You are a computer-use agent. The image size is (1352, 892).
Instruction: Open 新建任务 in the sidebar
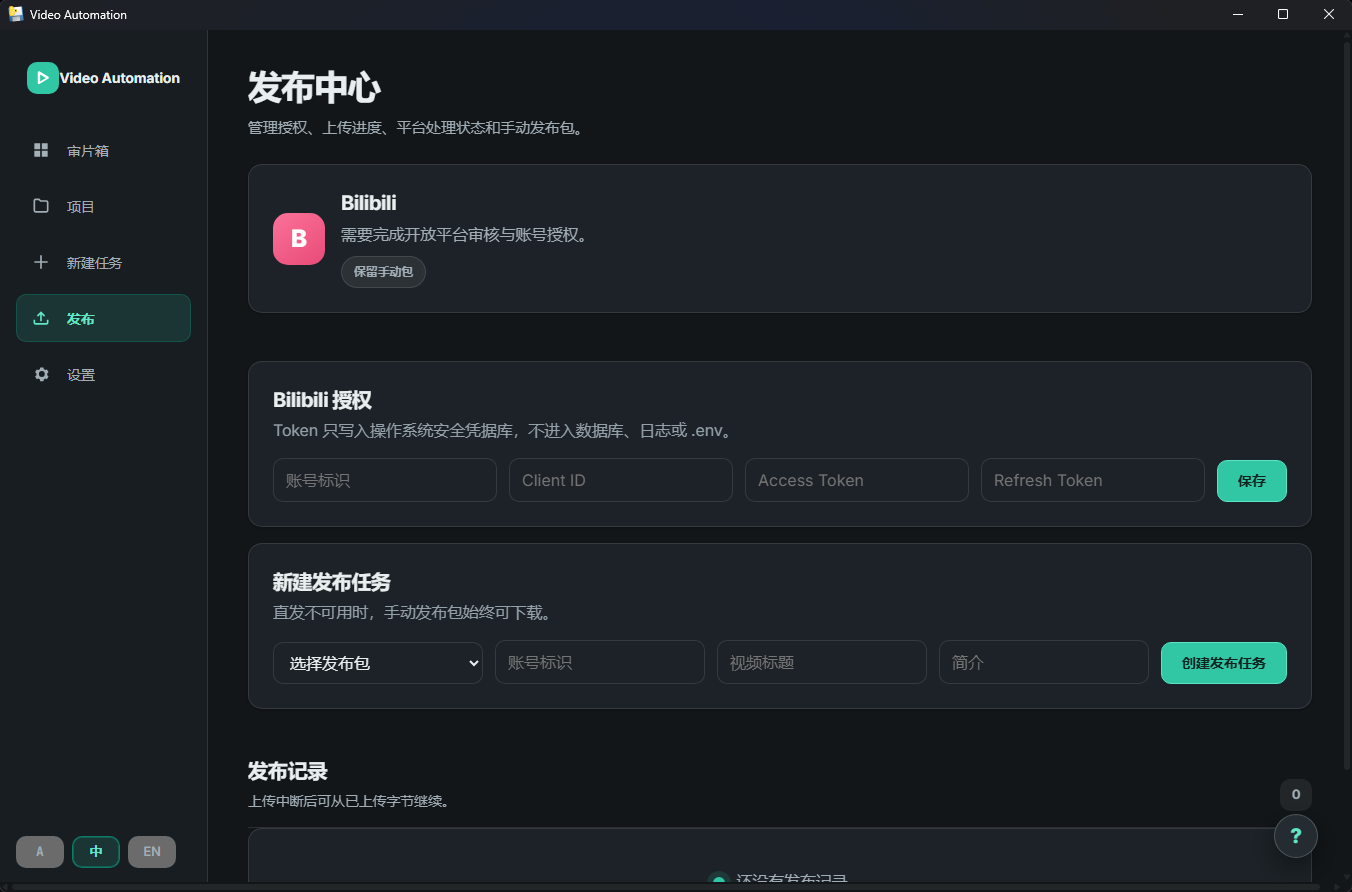(x=103, y=262)
